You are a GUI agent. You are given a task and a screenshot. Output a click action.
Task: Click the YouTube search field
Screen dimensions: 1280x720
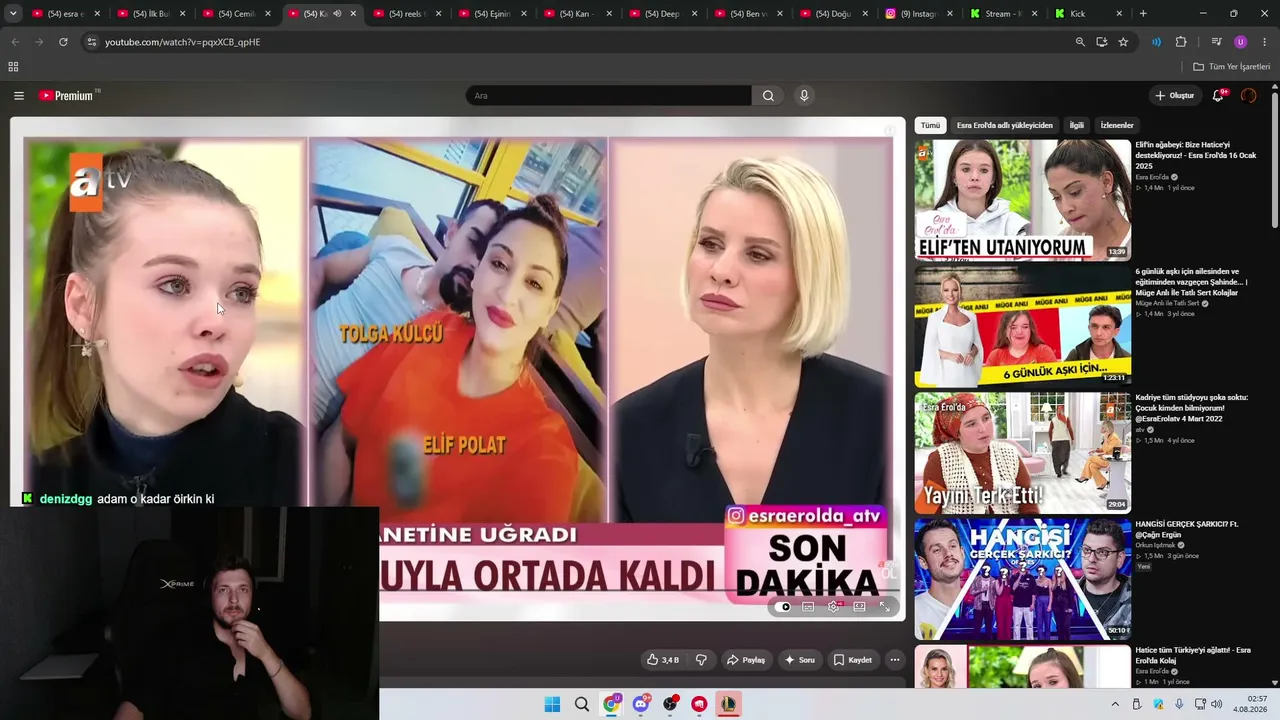pos(608,96)
